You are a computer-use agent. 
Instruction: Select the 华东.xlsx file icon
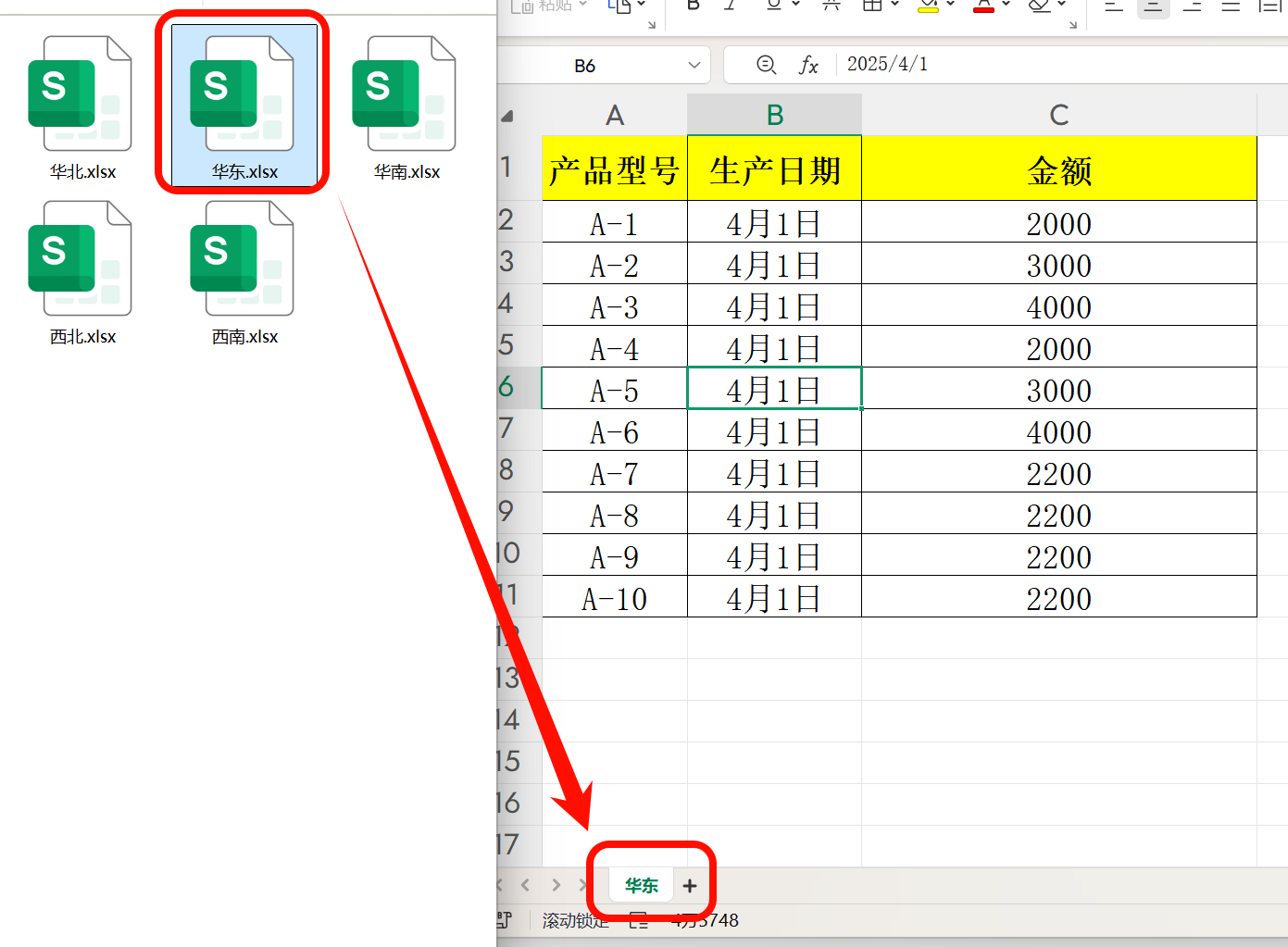coord(243,93)
